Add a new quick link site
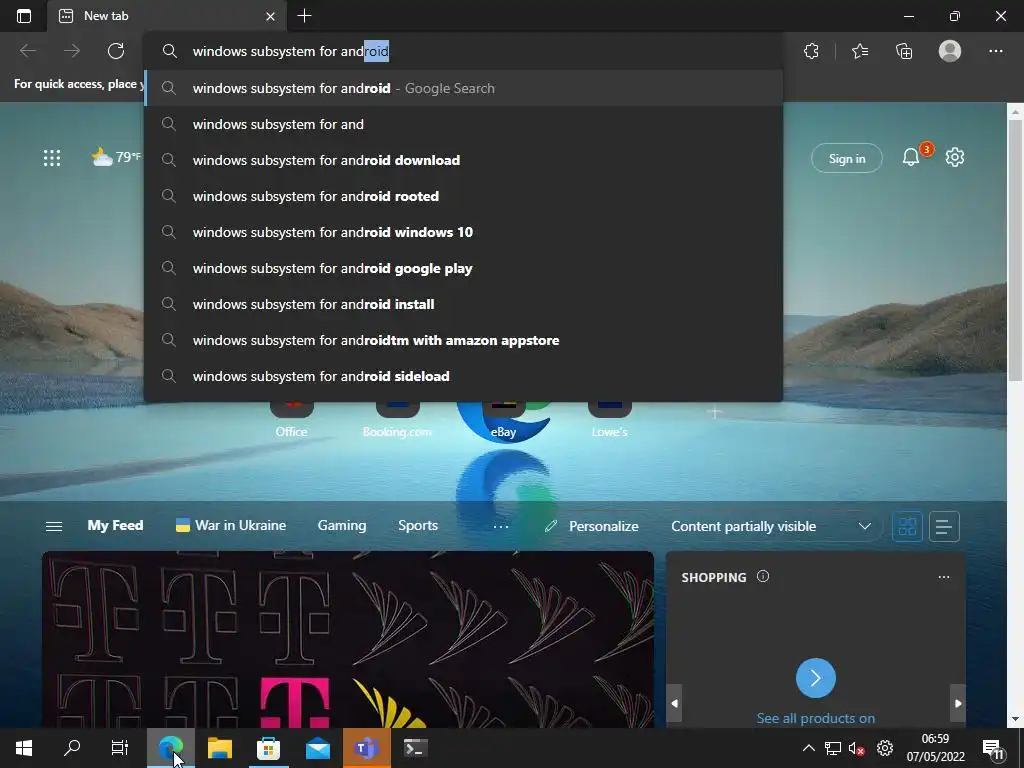This screenshot has width=1024, height=768. point(715,413)
